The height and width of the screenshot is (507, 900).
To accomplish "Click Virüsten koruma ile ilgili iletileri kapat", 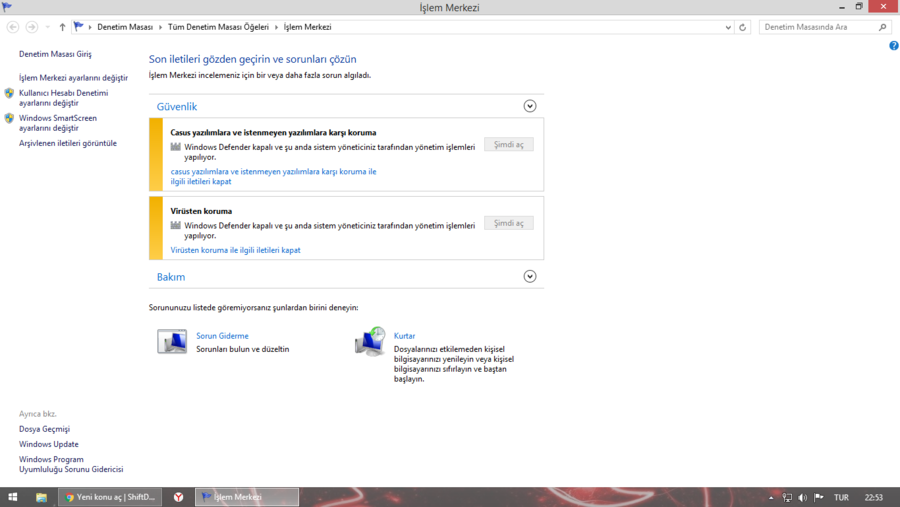I will coord(235,250).
